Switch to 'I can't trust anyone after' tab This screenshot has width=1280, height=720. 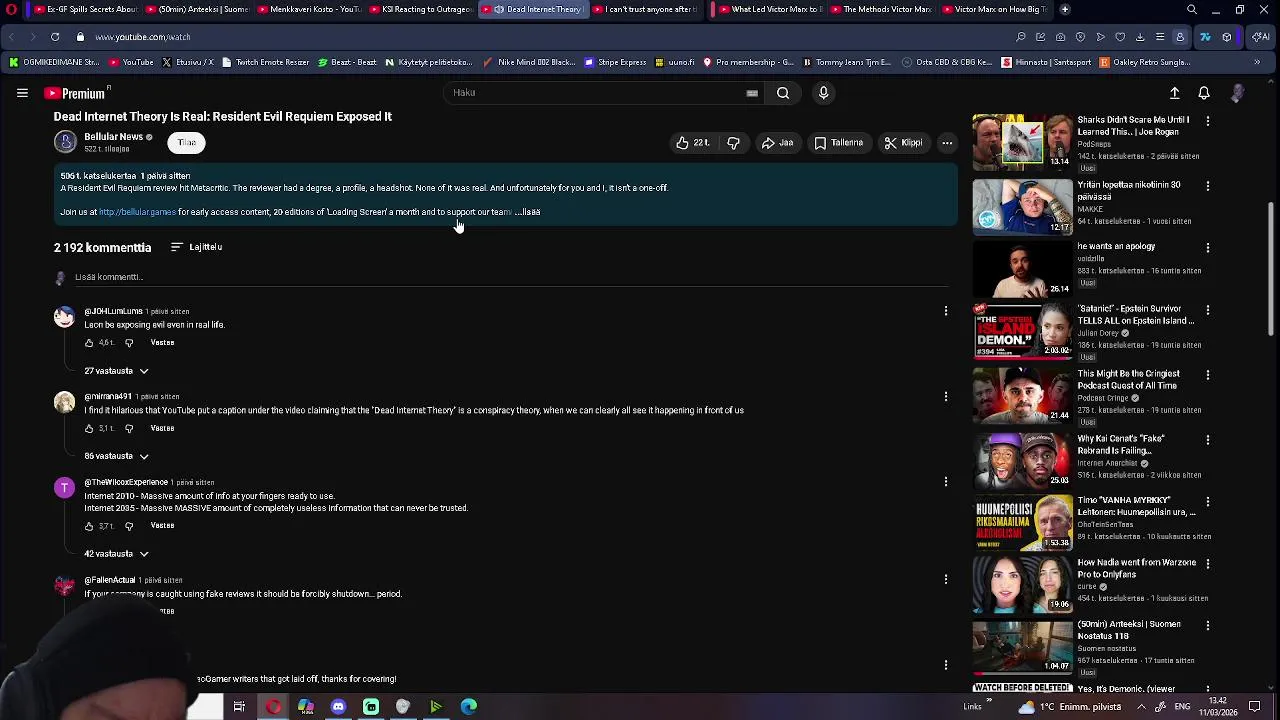click(x=644, y=9)
